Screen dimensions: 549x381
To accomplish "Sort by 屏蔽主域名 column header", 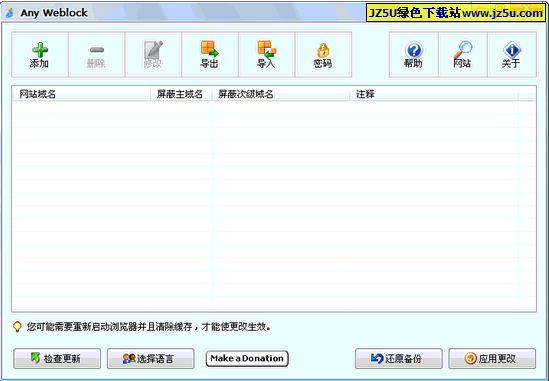I will pyautogui.click(x=181, y=94).
